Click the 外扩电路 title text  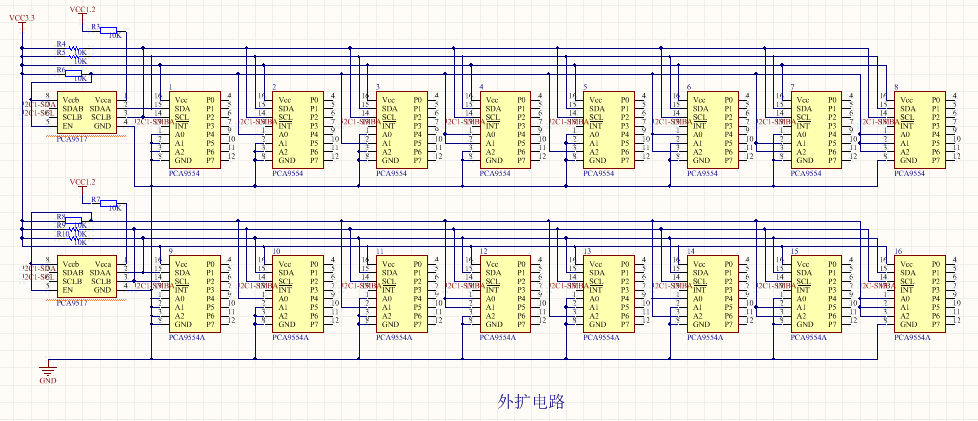pyautogui.click(x=532, y=402)
